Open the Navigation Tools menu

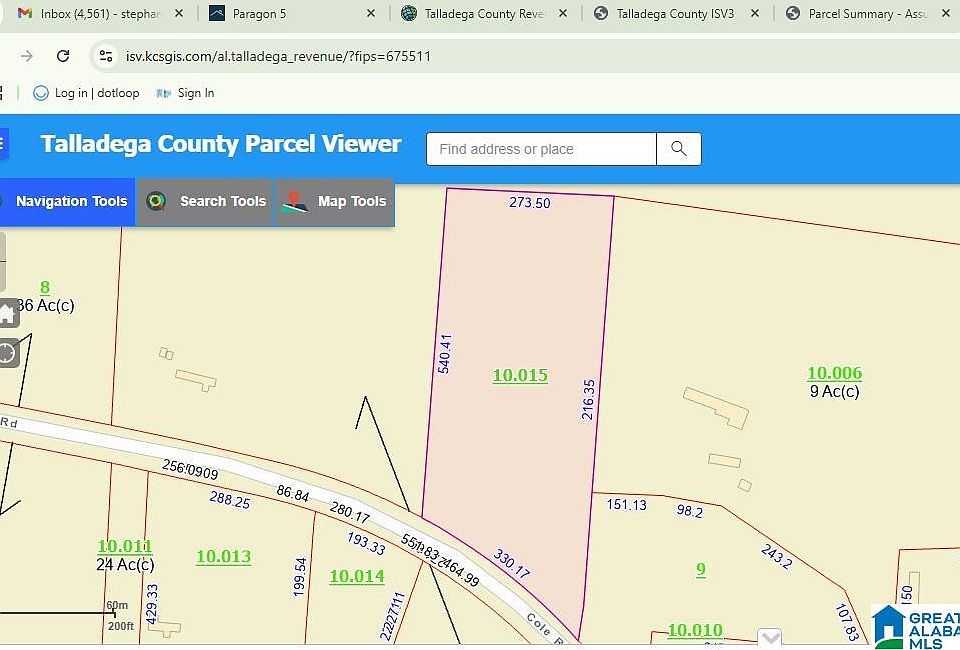66,202
